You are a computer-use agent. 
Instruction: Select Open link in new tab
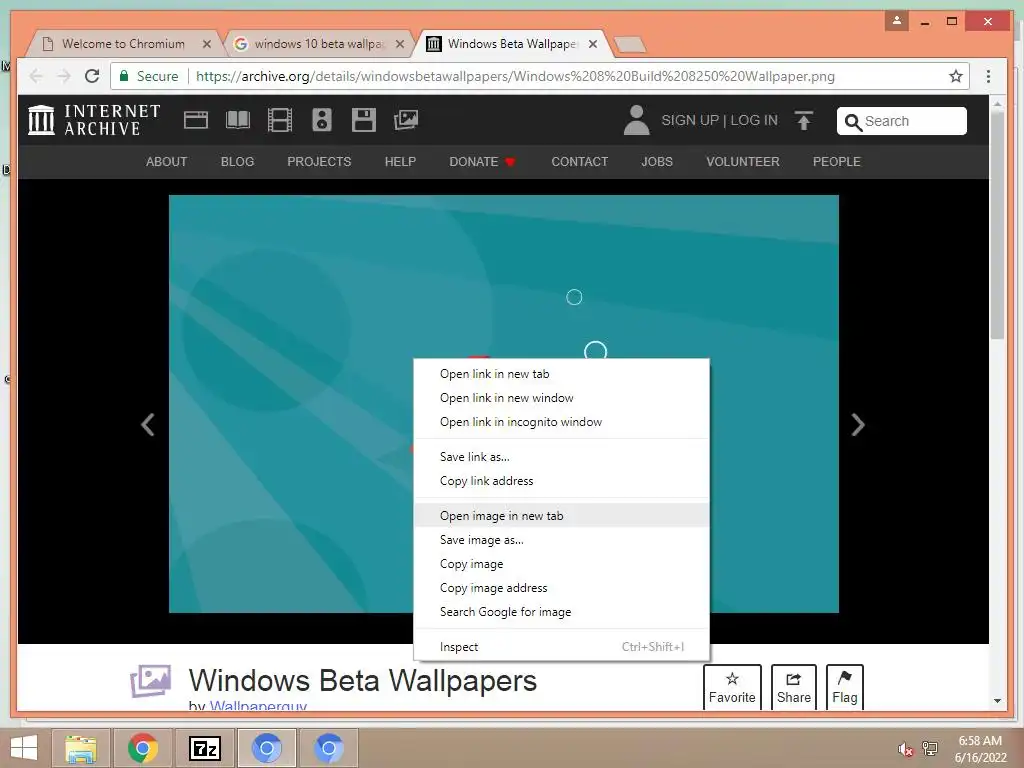(x=562, y=374)
